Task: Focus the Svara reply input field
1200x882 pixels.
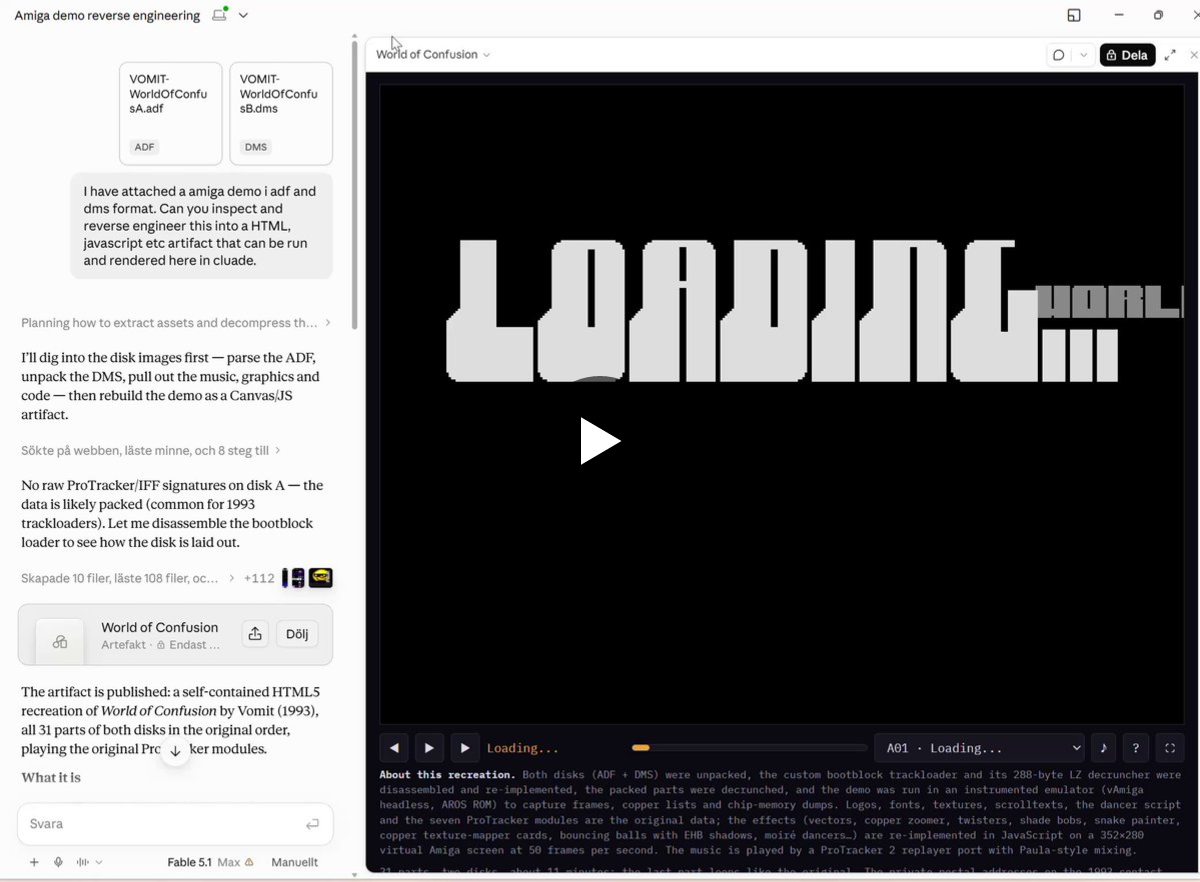Action: point(175,824)
